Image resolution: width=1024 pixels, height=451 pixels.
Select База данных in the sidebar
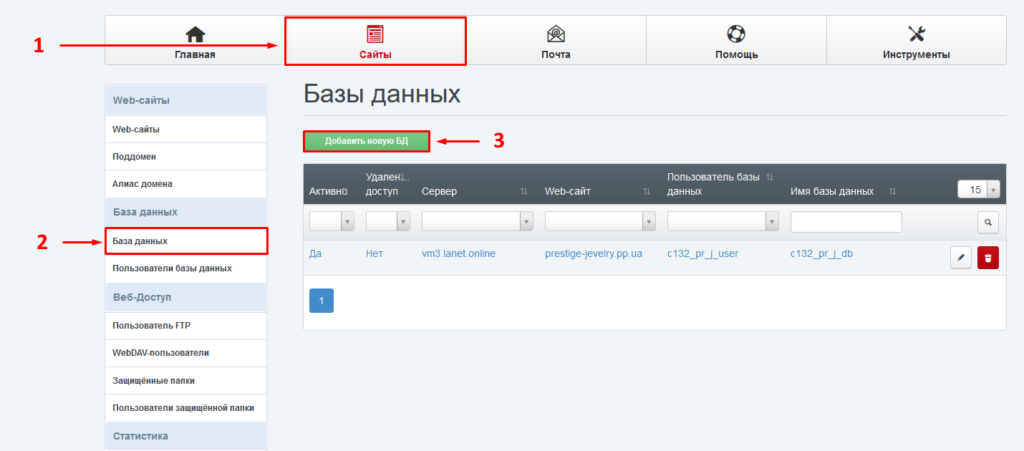[x=185, y=241]
